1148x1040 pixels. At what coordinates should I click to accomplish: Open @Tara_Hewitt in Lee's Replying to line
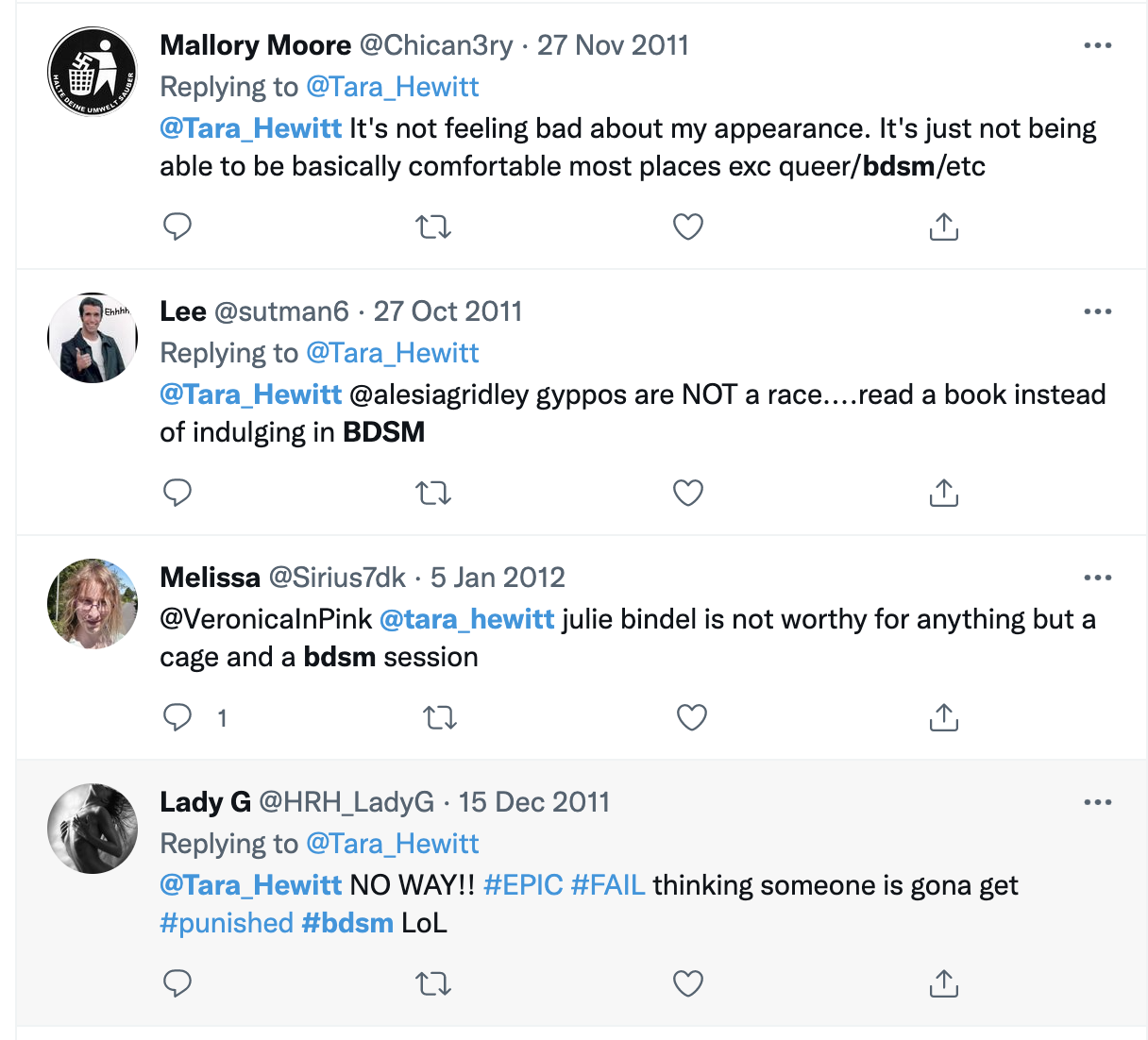tap(393, 353)
